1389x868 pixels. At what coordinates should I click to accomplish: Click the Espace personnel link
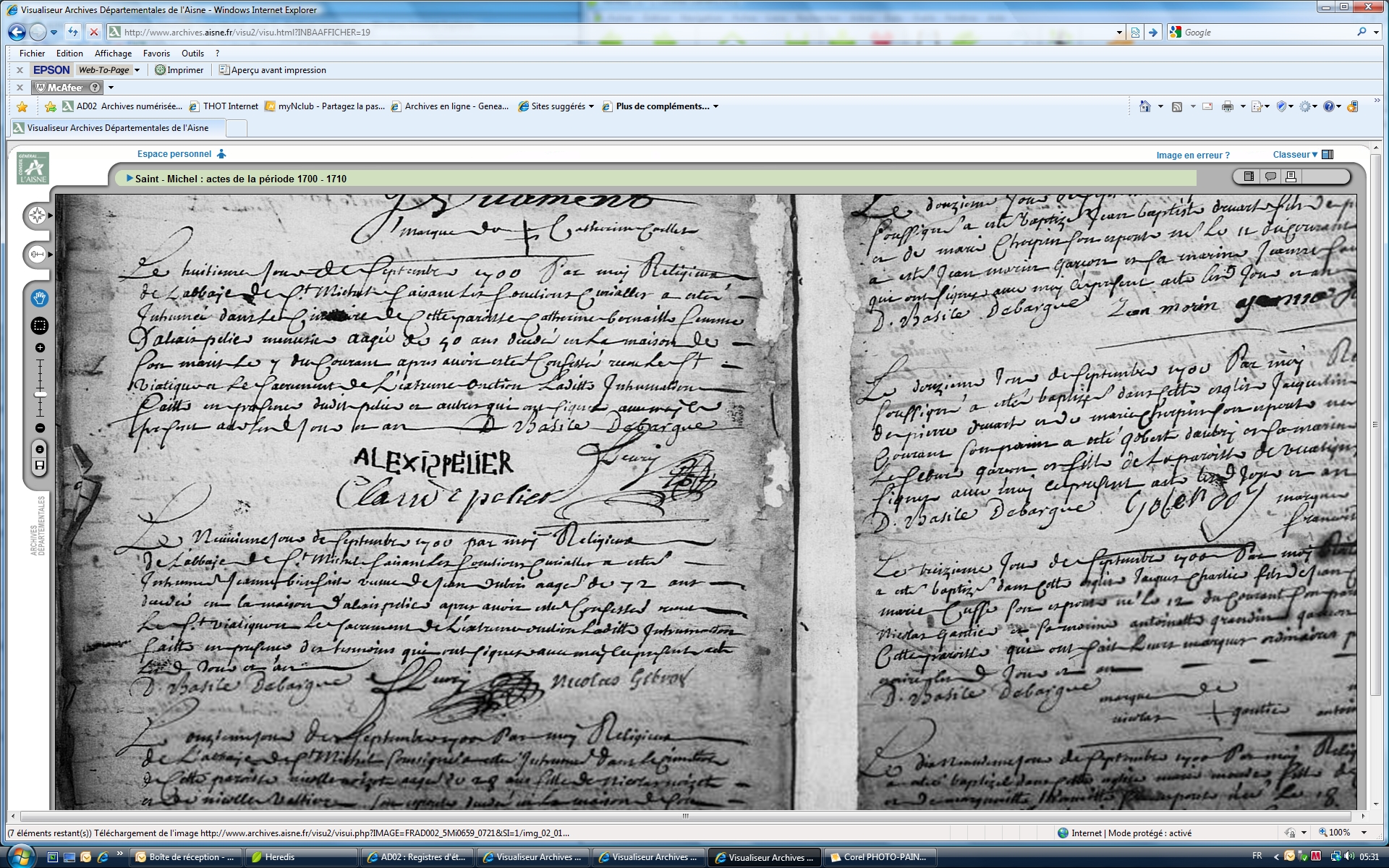(174, 153)
